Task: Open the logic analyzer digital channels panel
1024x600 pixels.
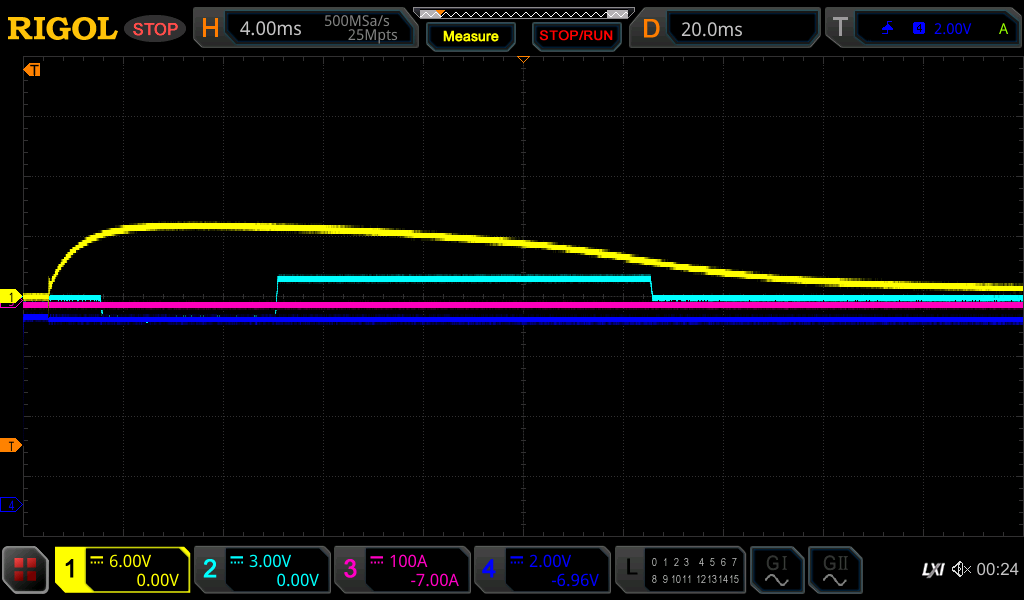Action: click(681, 570)
